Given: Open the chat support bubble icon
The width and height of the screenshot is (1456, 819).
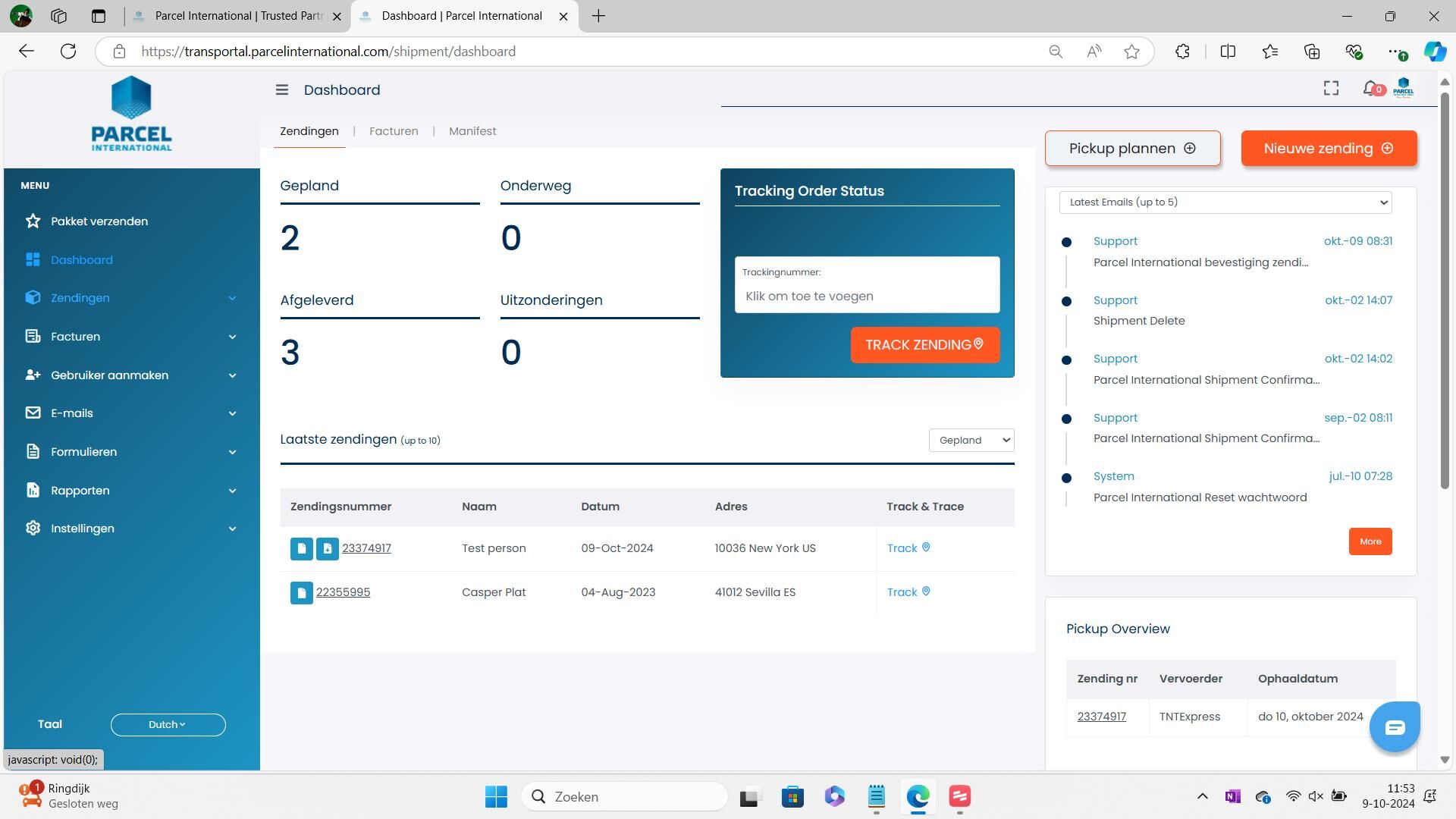Looking at the screenshot, I should pyautogui.click(x=1394, y=728).
